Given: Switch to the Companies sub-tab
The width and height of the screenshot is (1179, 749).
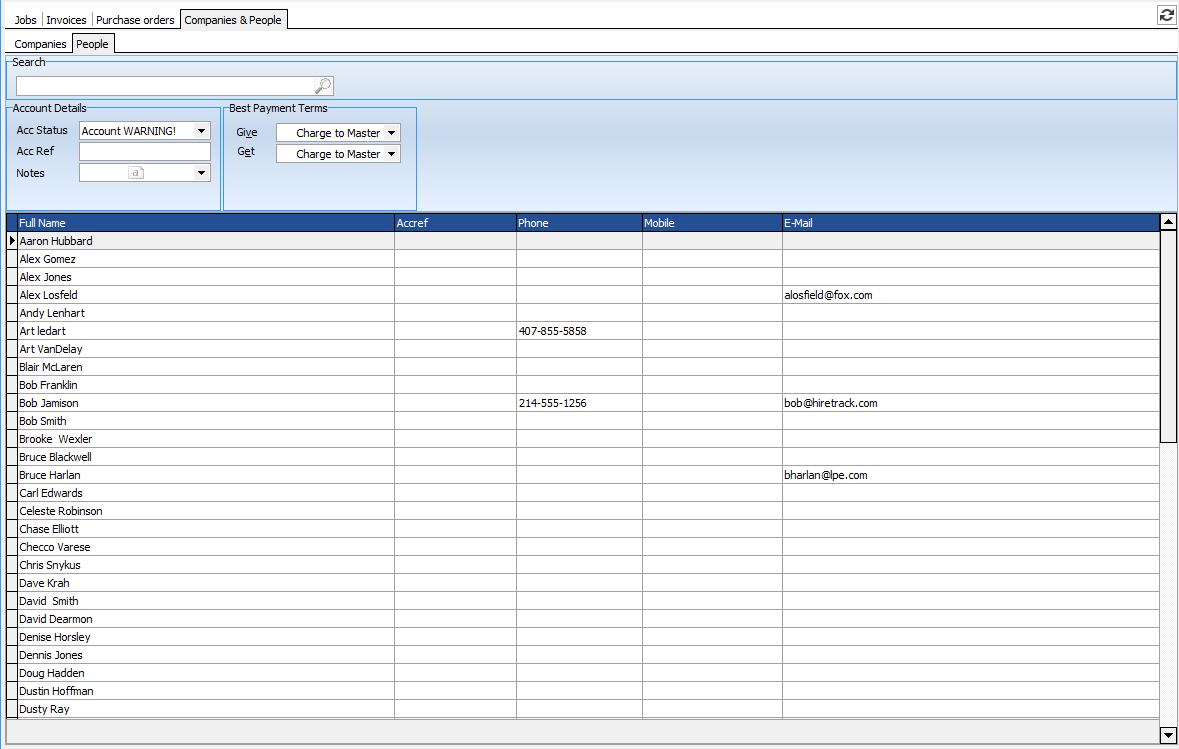Looking at the screenshot, I should click(40, 44).
